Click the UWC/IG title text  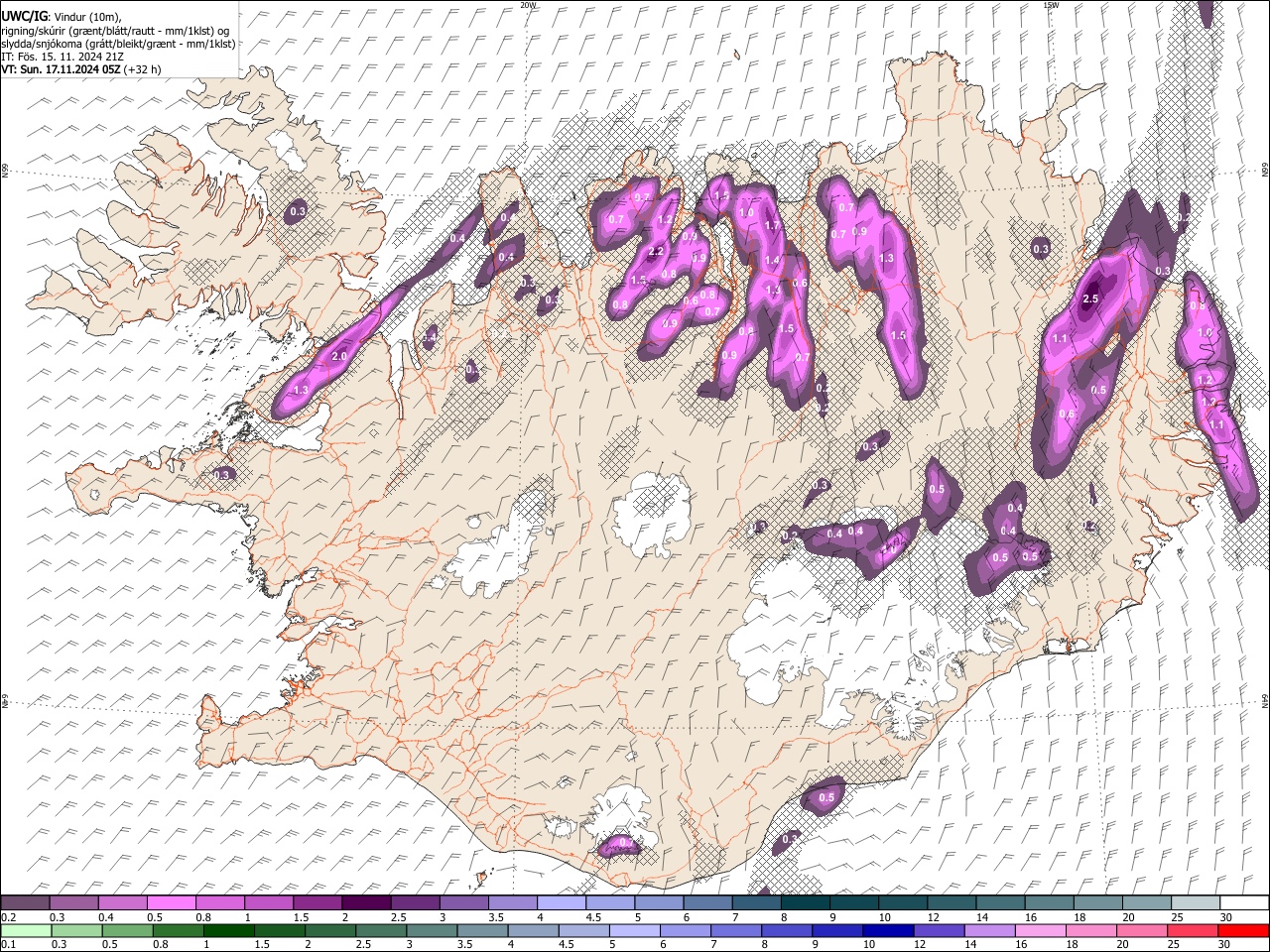(24, 16)
